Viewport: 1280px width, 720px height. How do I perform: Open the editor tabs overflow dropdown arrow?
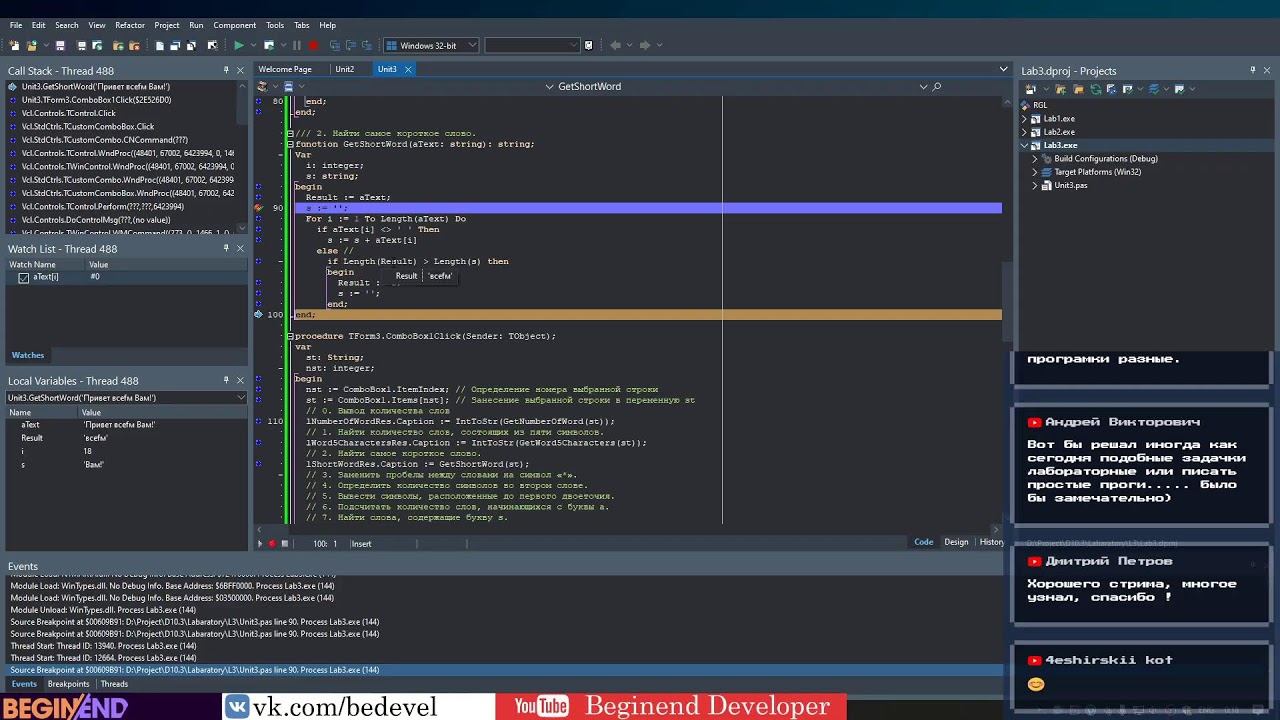(x=1003, y=69)
